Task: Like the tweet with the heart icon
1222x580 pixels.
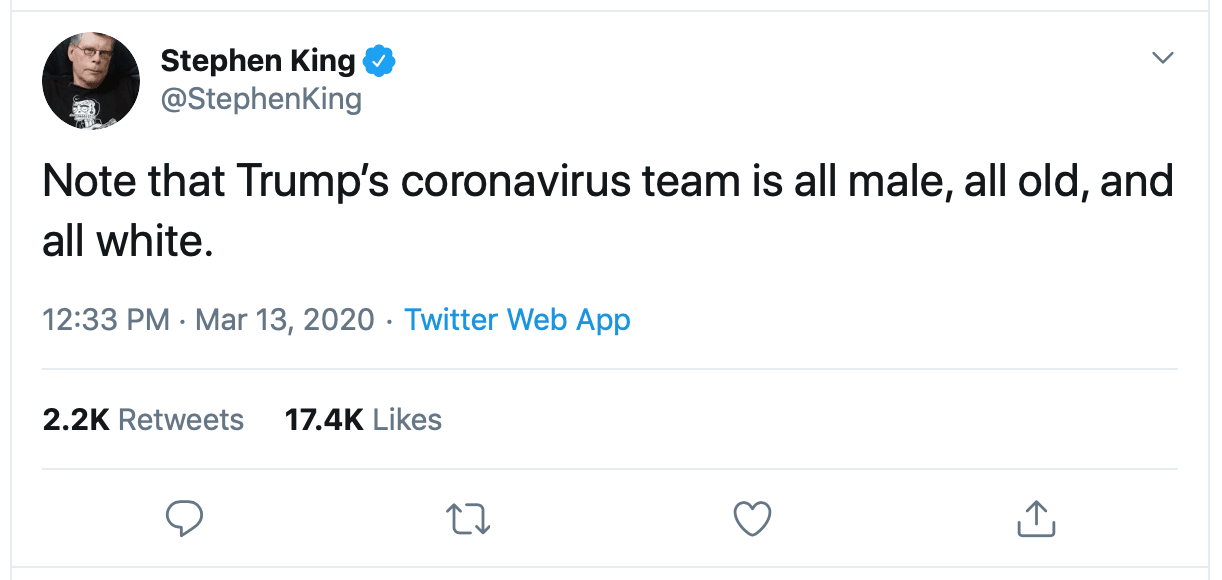Action: coord(752,517)
